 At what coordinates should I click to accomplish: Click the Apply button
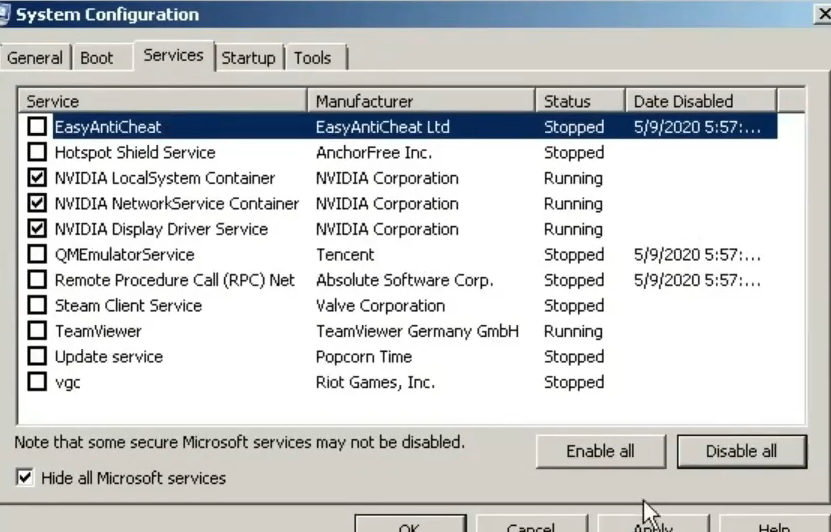[x=653, y=524]
